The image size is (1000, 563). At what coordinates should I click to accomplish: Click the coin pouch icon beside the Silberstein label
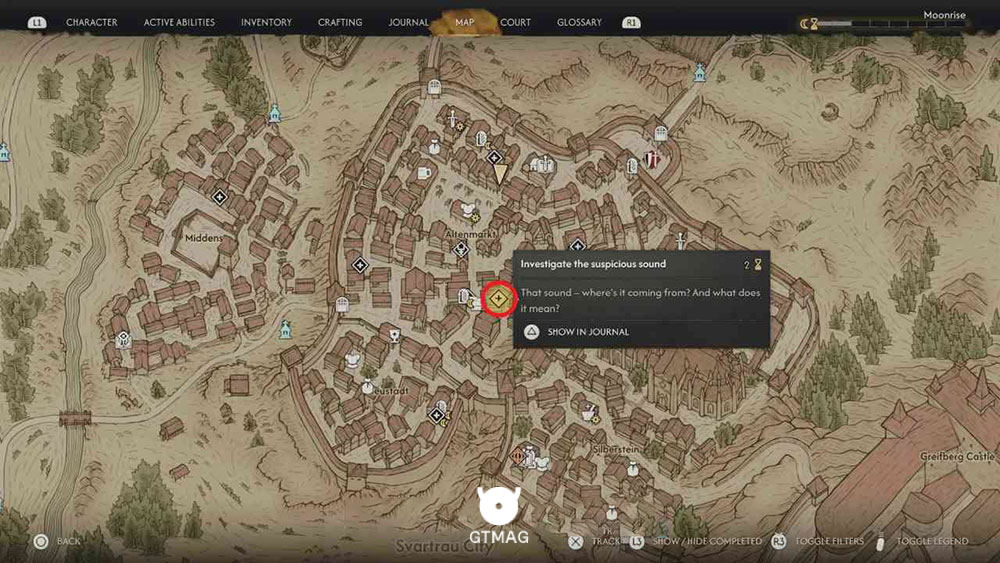point(632,469)
